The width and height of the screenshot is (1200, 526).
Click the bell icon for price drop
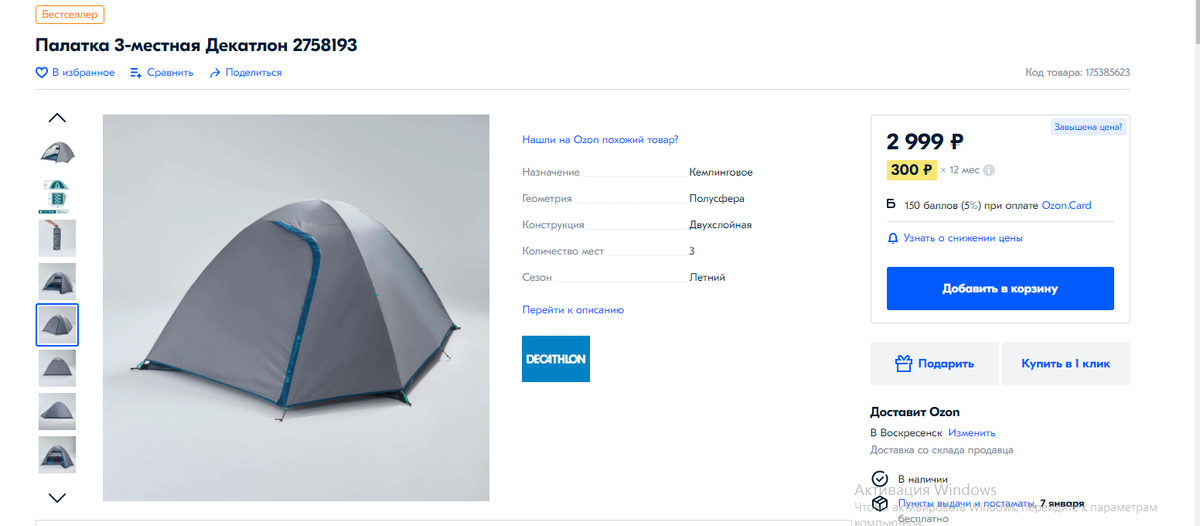click(x=893, y=238)
